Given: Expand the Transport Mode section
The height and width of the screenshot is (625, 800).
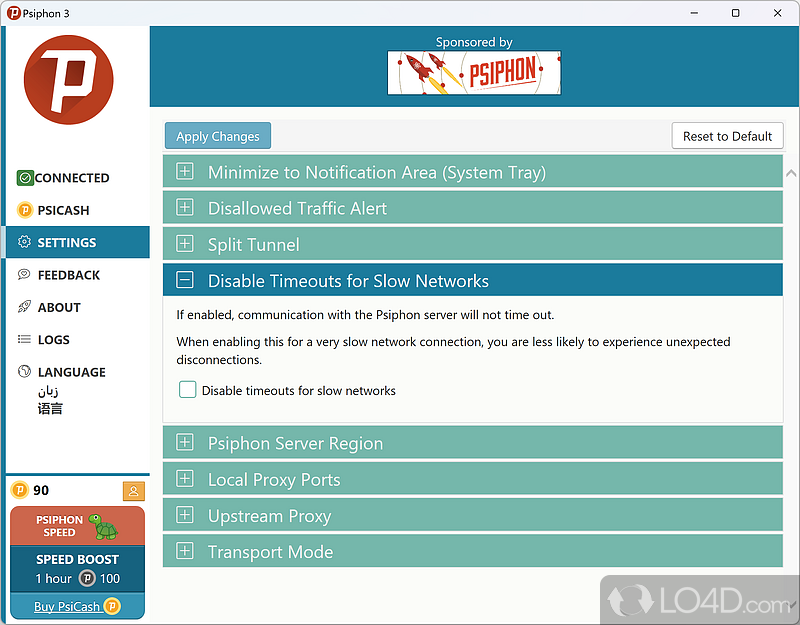Looking at the screenshot, I should (x=185, y=552).
